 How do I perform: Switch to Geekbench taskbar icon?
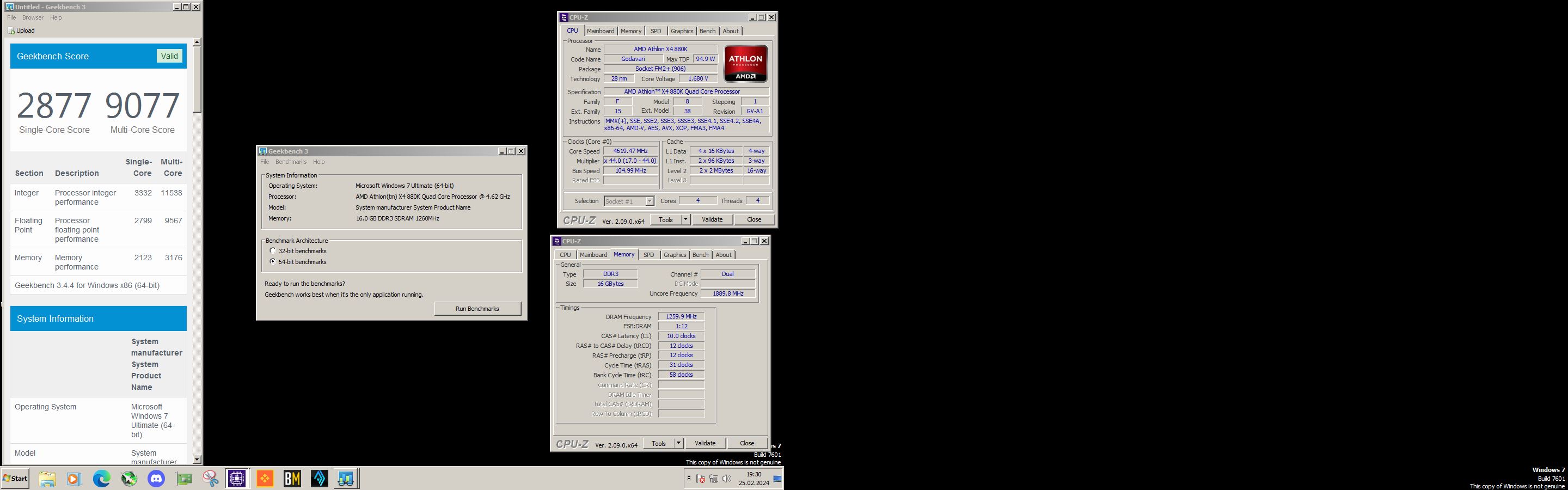346,479
